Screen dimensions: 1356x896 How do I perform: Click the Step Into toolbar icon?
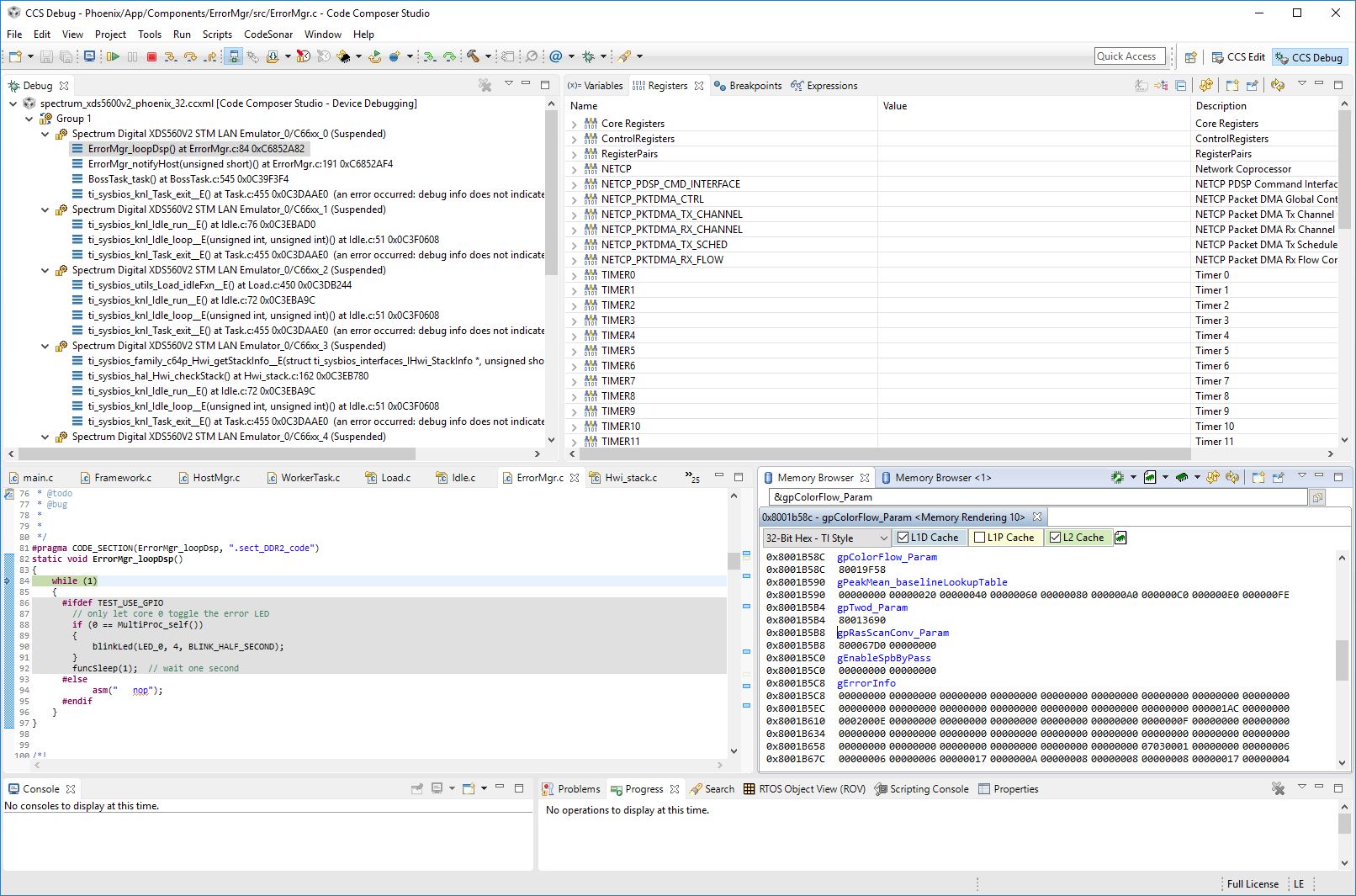pyautogui.click(x=171, y=56)
